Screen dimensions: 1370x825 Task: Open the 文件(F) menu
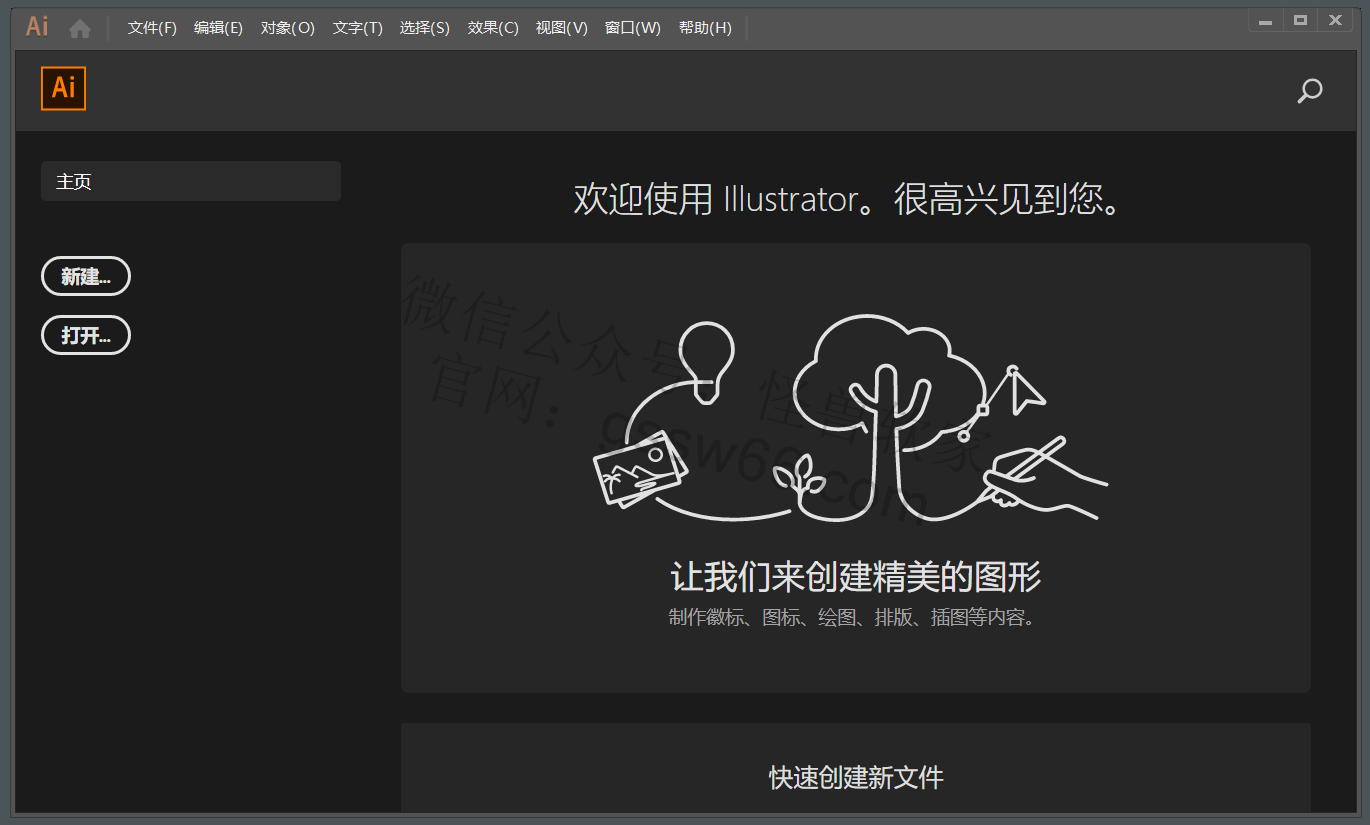152,28
